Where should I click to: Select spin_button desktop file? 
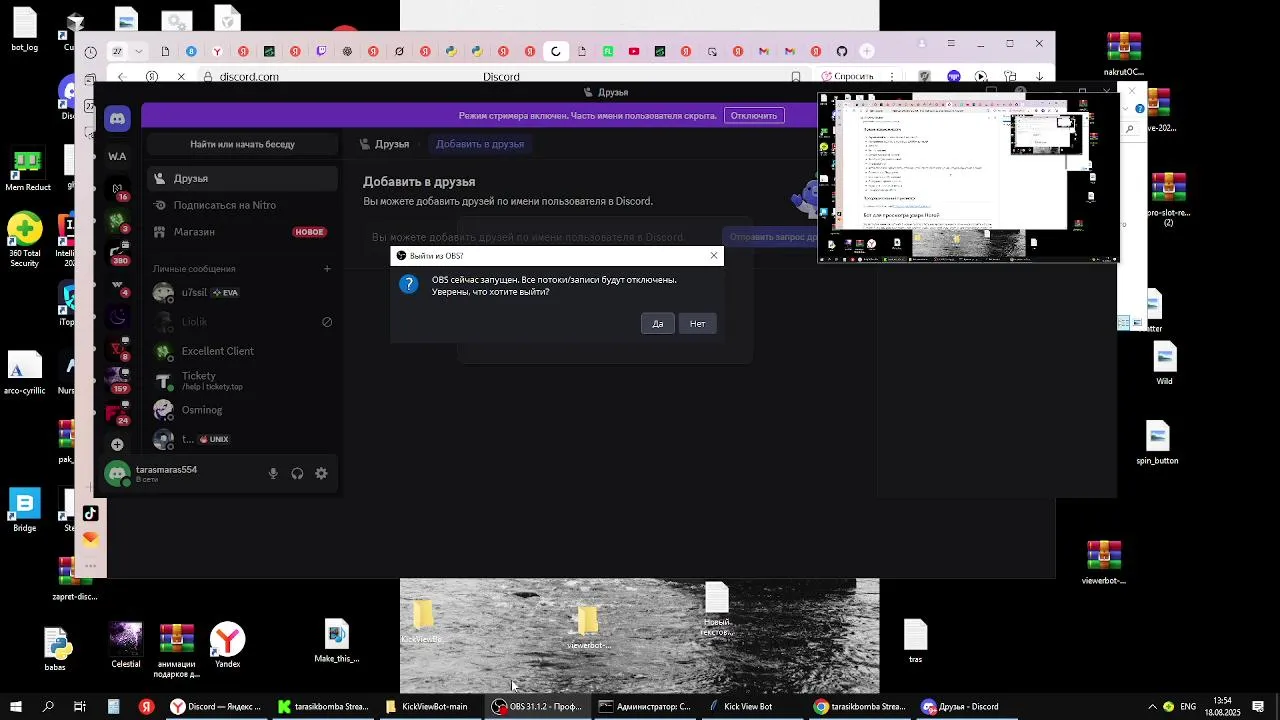click(x=1157, y=444)
